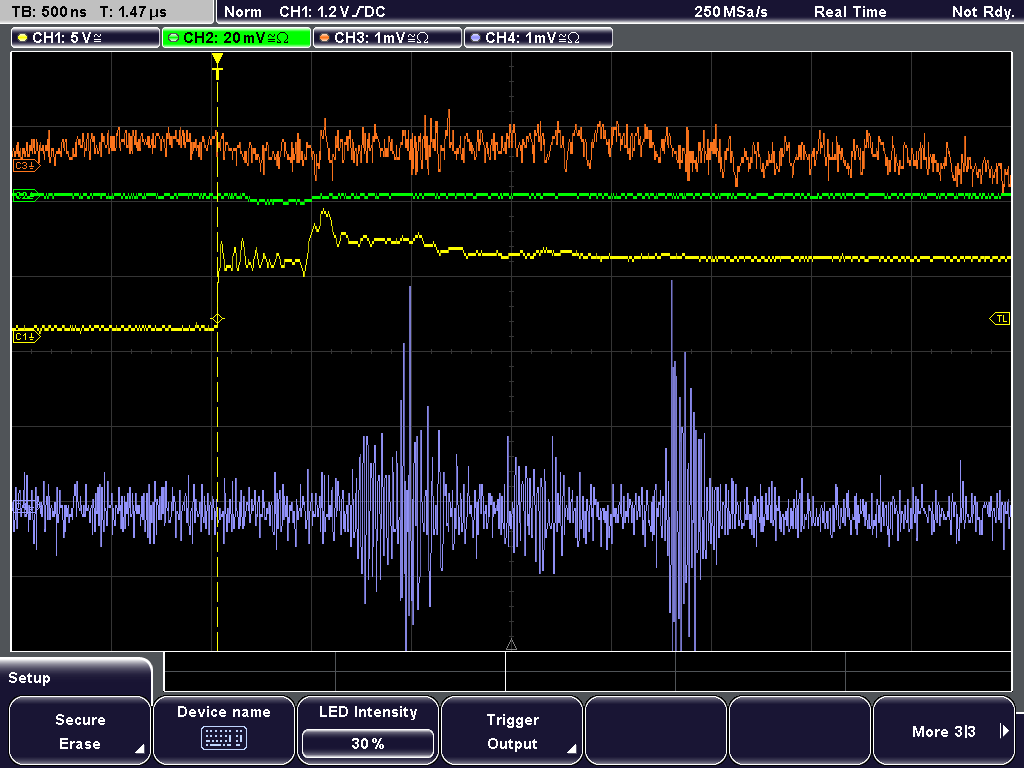Go to More 3|3 menu page
The image size is (1024, 768).
tap(944, 731)
